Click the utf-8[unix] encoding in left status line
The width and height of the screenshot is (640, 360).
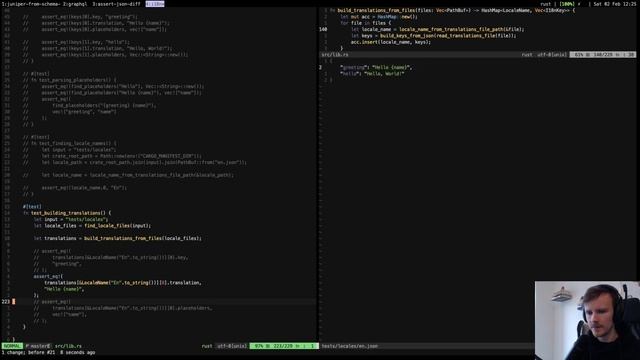click(231, 346)
